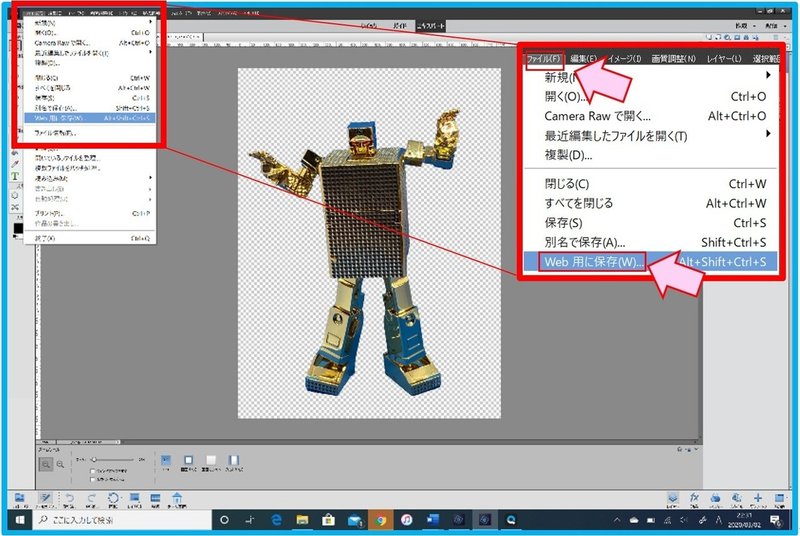Click the ここに入力して検索 search box

(122, 520)
